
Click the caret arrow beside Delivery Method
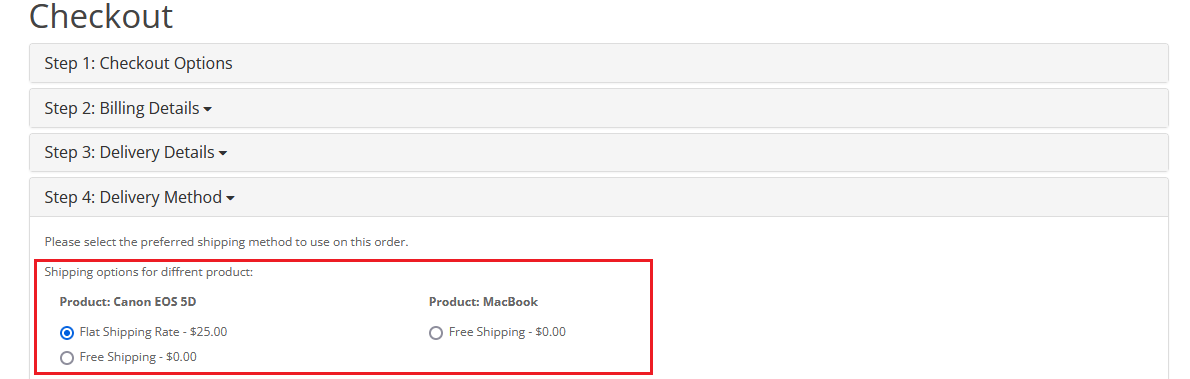tap(231, 199)
